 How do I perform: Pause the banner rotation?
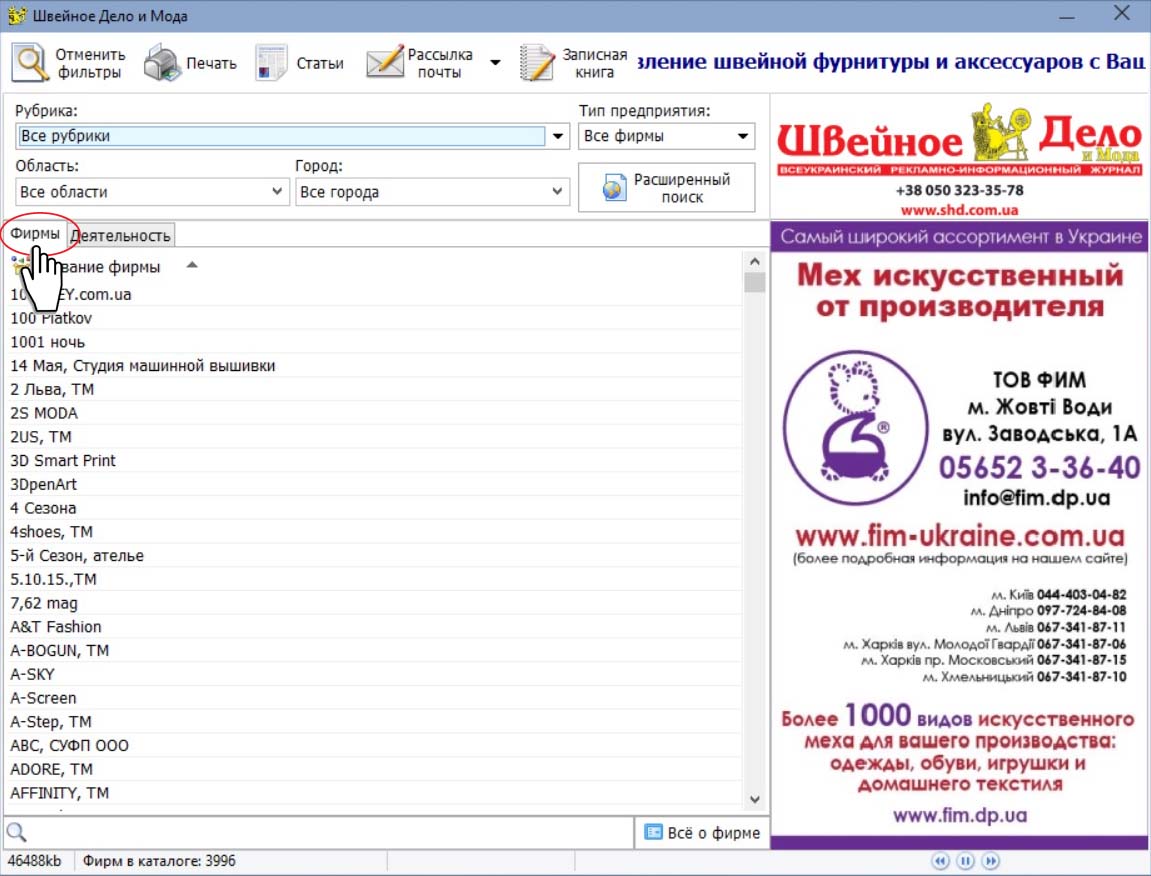coord(965,861)
